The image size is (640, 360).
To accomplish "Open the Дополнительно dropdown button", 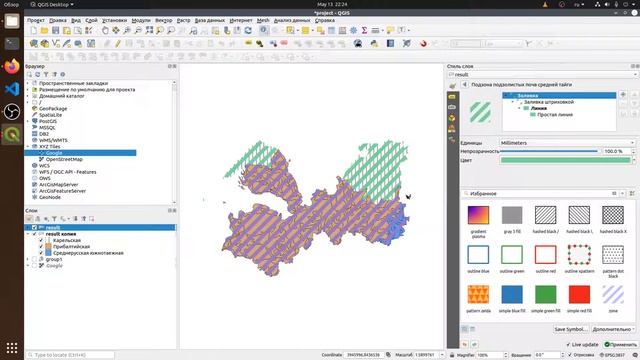I will (613, 329).
